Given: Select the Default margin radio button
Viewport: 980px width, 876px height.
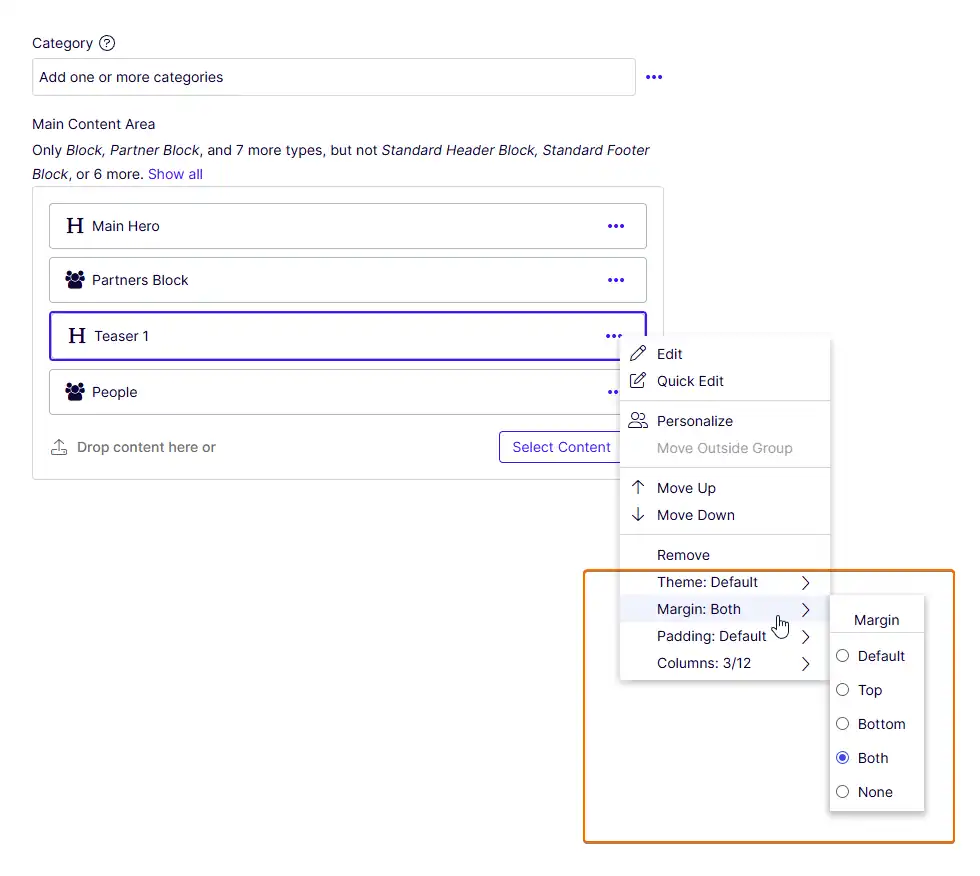Looking at the screenshot, I should pyautogui.click(x=843, y=656).
